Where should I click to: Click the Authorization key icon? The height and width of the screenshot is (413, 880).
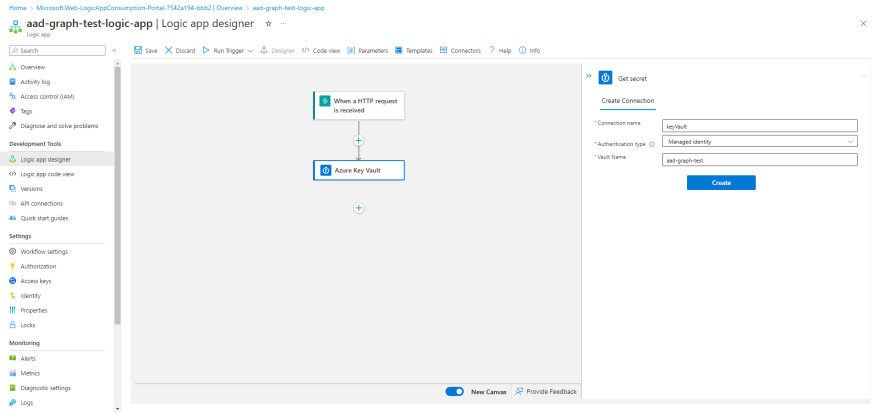(x=13, y=266)
